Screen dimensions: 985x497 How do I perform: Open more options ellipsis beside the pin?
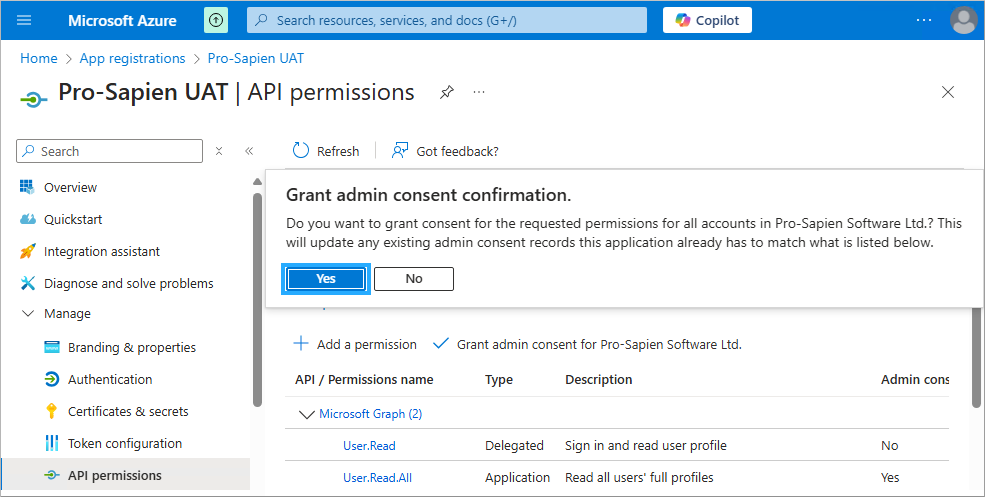(x=479, y=92)
